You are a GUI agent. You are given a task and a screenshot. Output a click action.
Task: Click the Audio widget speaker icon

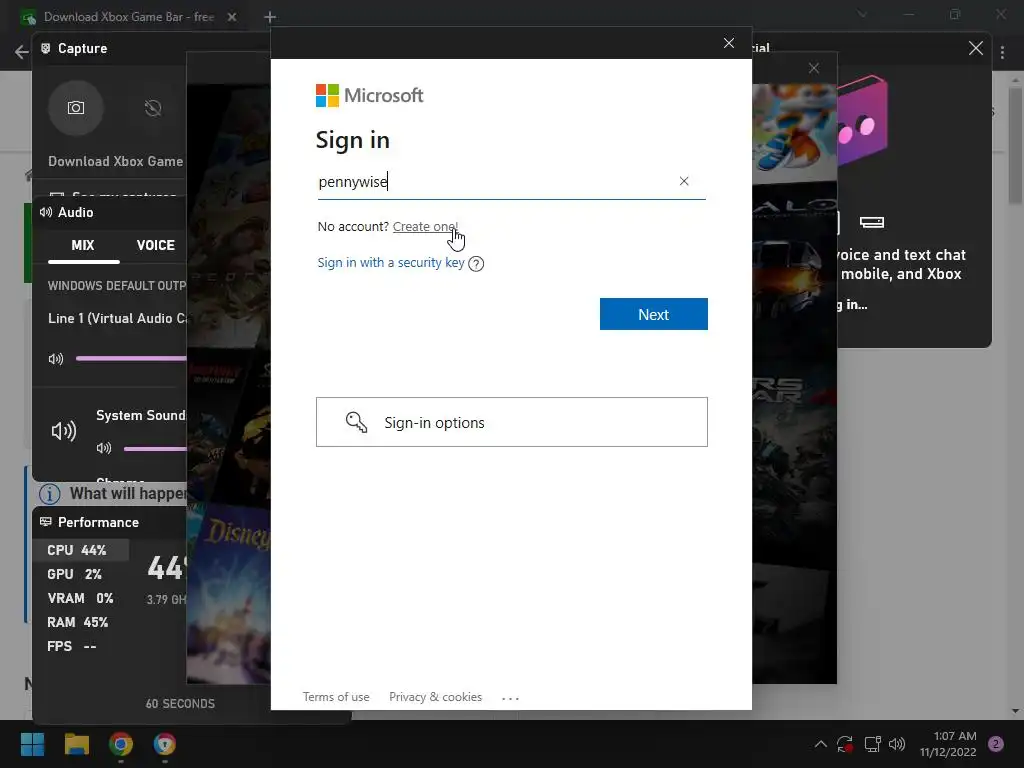[46, 212]
